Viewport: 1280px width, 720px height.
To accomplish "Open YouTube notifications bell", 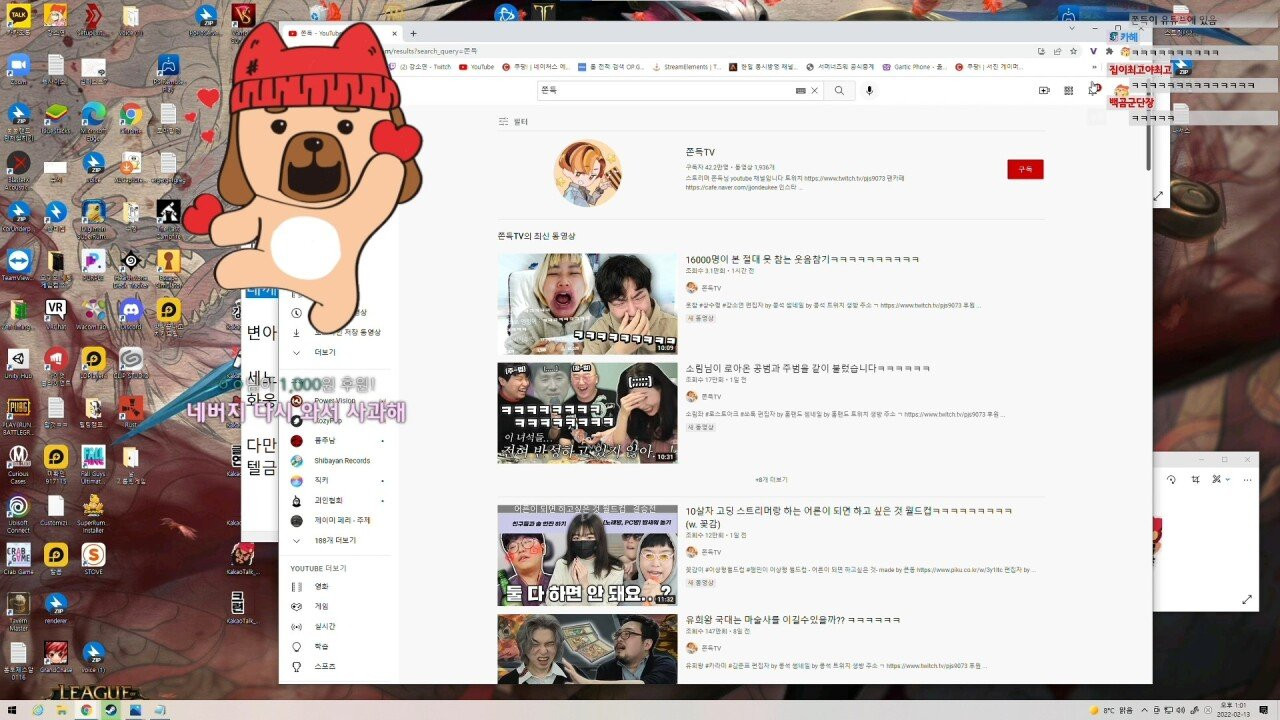I will pos(1093,90).
